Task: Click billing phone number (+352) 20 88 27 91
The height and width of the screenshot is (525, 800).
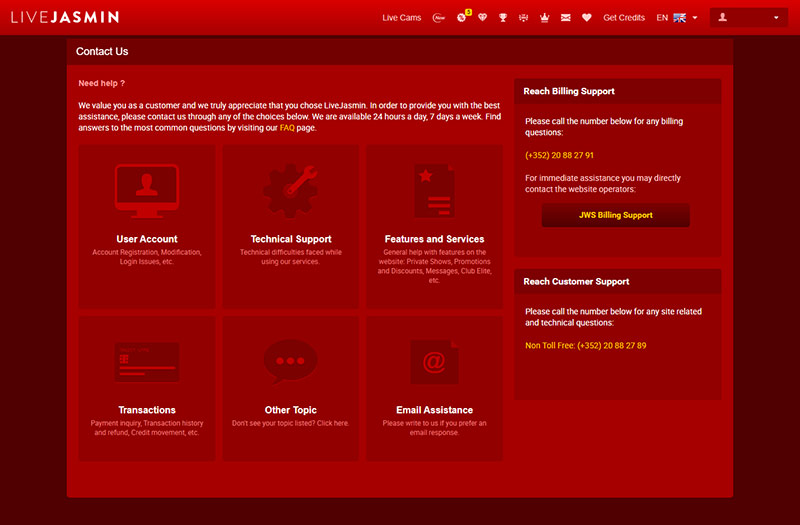Action: pos(559,155)
